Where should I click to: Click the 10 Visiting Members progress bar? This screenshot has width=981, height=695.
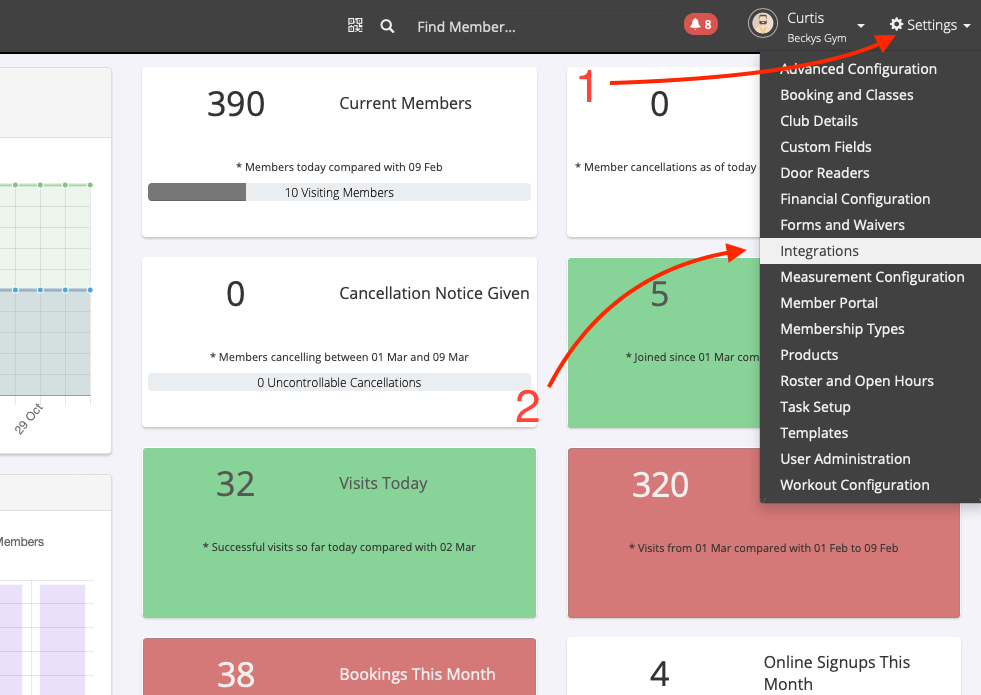(339, 192)
